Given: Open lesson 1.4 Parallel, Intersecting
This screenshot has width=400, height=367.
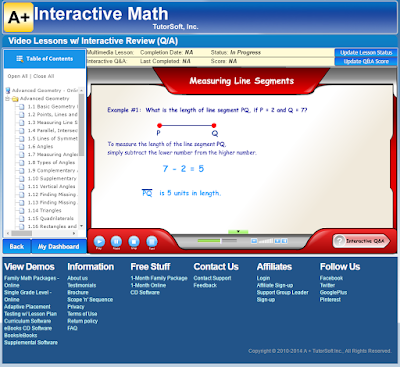Looking at the screenshot, I should pos(53,131).
